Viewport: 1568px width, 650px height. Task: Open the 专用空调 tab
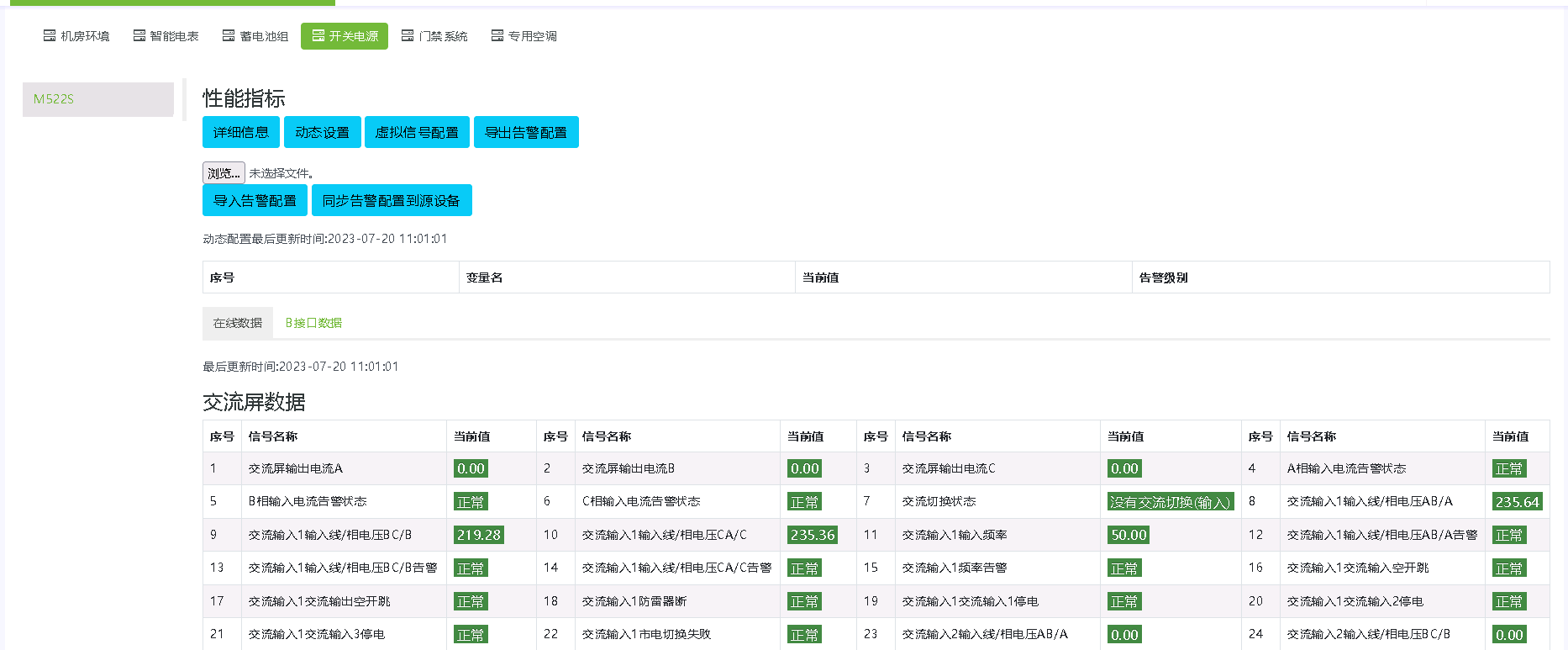524,36
